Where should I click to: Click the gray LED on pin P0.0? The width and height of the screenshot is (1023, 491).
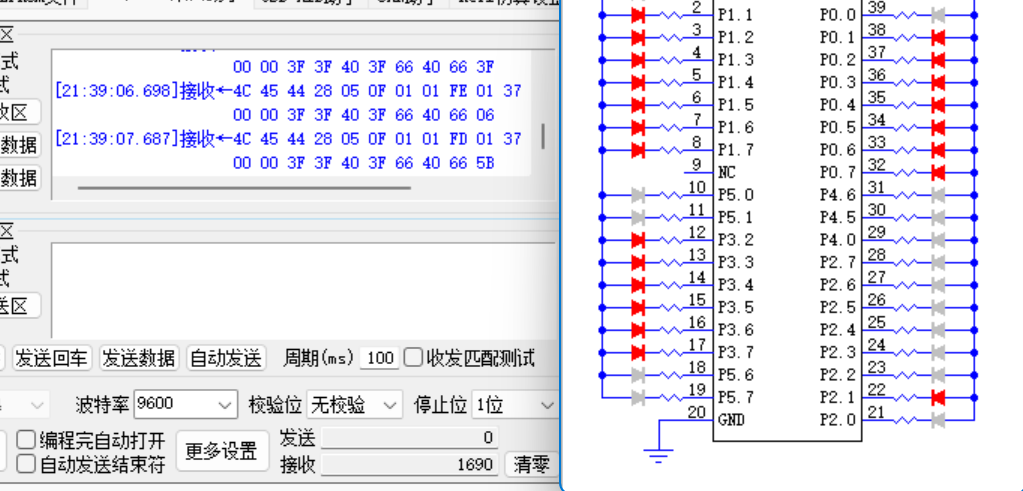pyautogui.click(x=938, y=15)
